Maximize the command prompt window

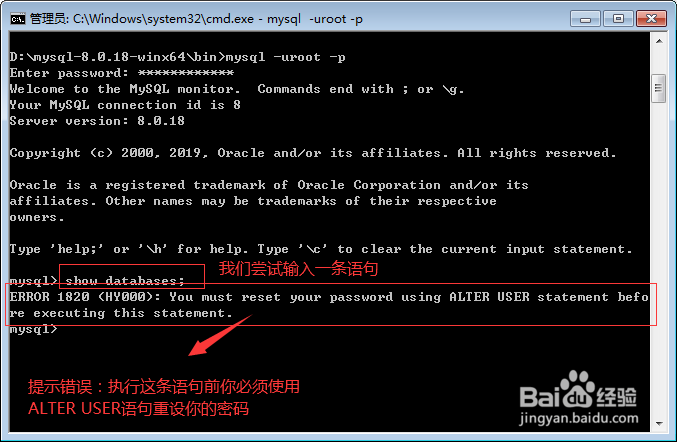(x=618, y=19)
